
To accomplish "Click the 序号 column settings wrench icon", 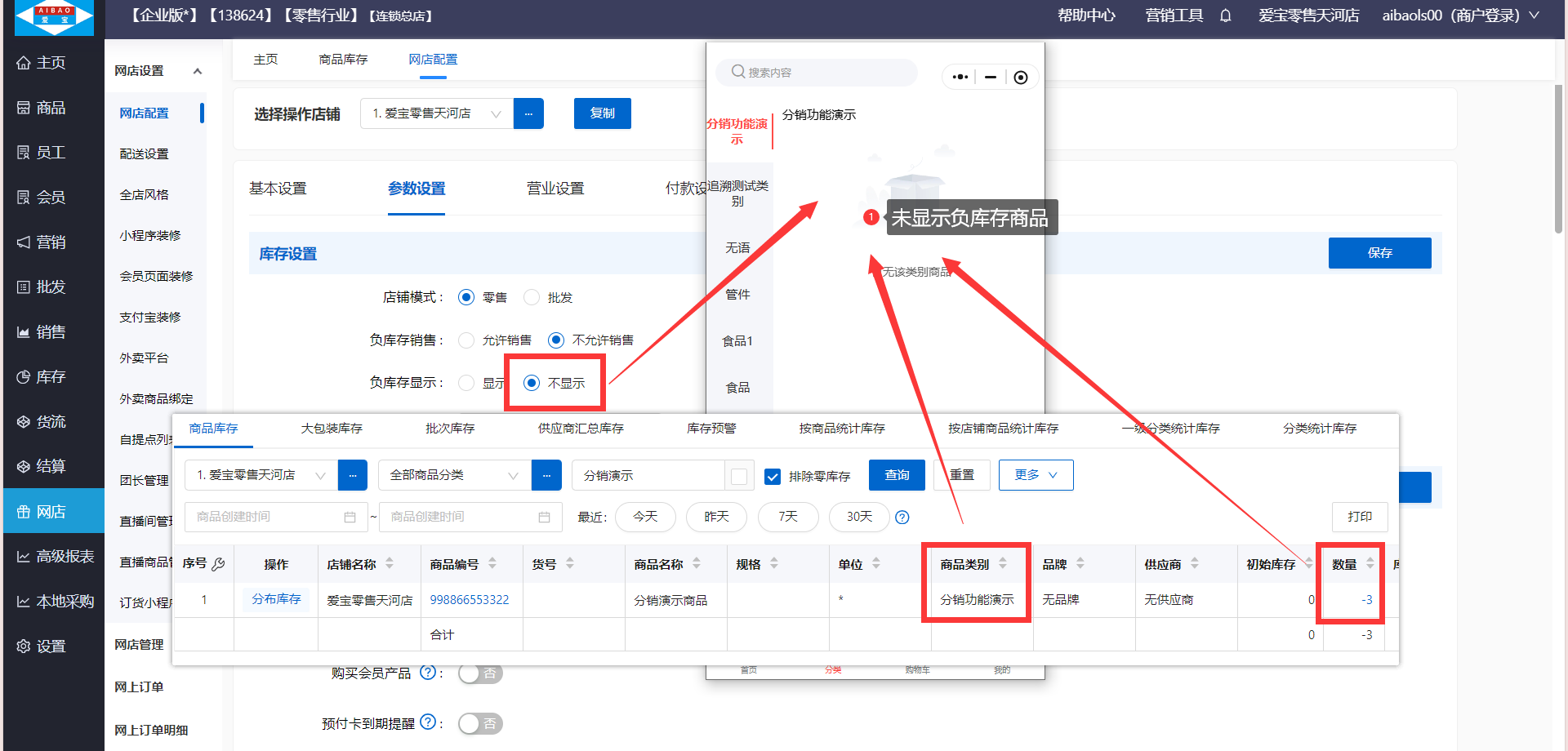I will 218,564.
